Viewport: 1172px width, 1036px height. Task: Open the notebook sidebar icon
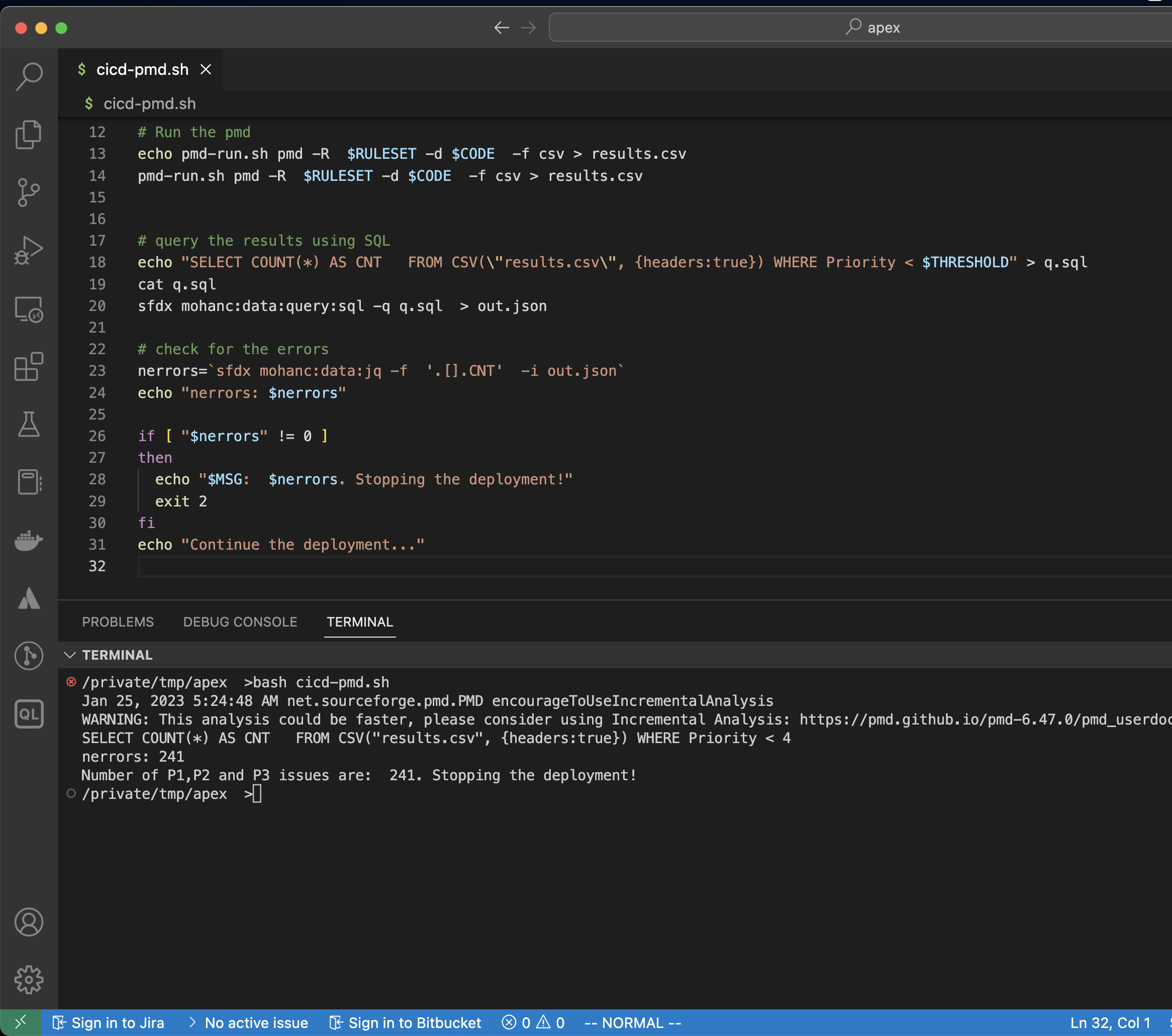[x=29, y=482]
